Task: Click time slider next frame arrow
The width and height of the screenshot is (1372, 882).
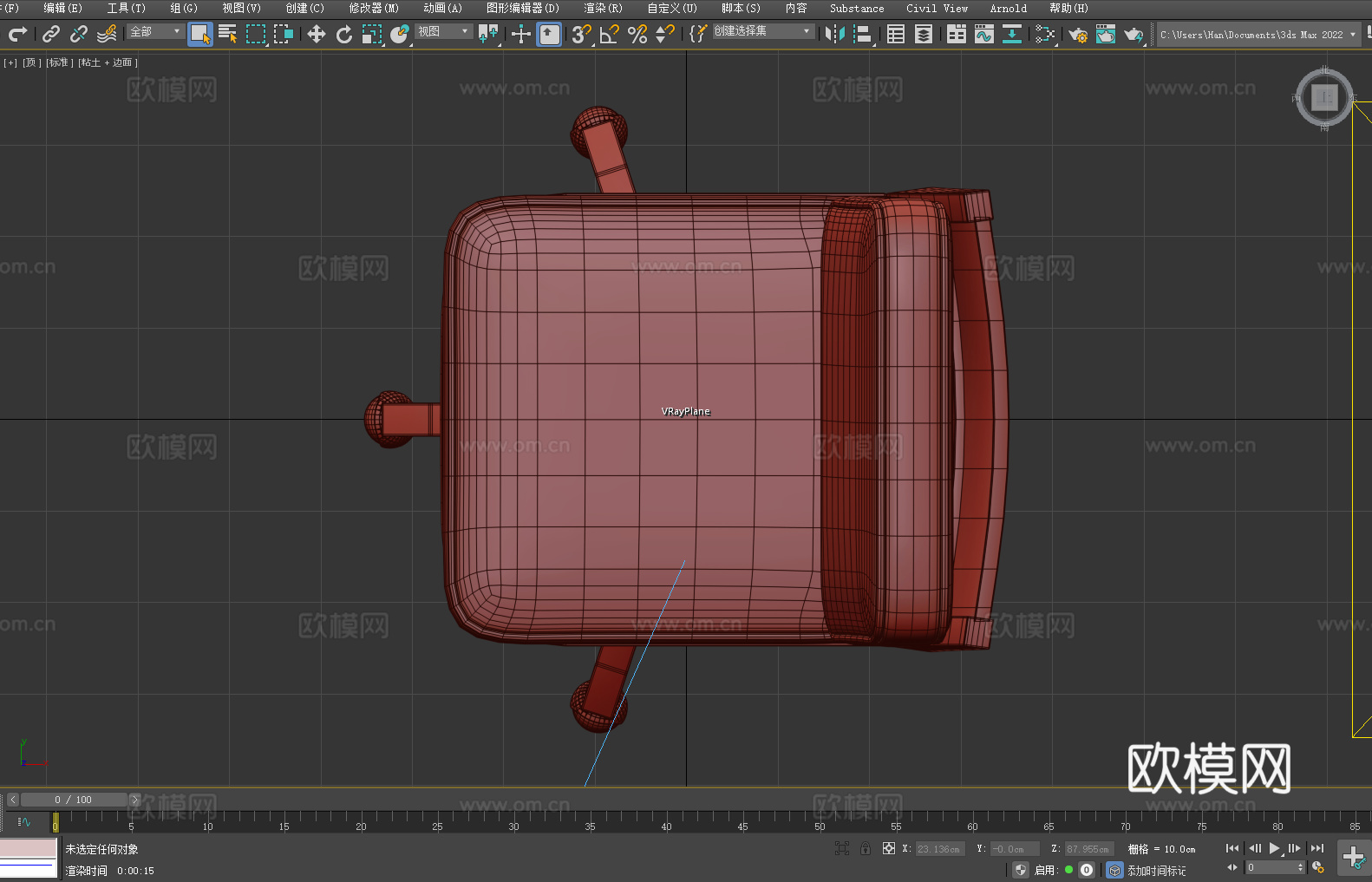Action: click(134, 800)
